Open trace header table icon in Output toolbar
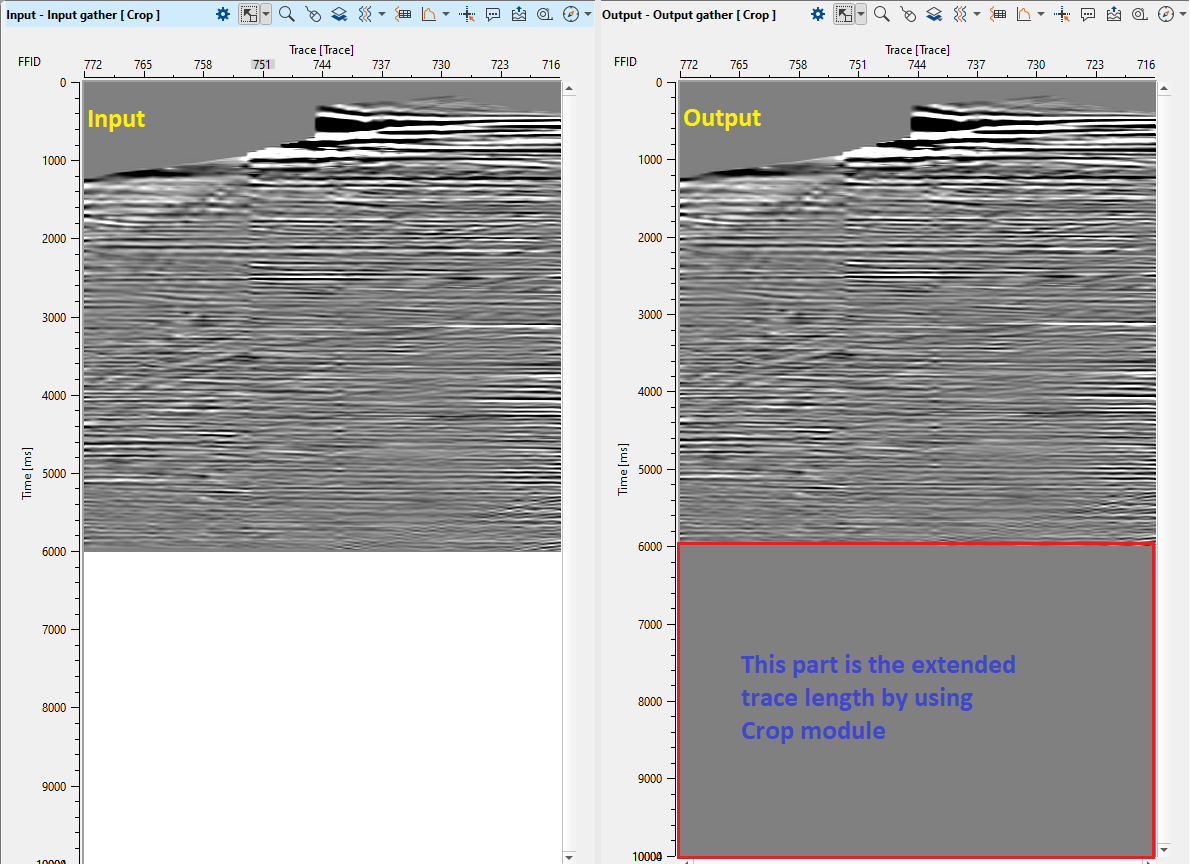 tap(997, 14)
